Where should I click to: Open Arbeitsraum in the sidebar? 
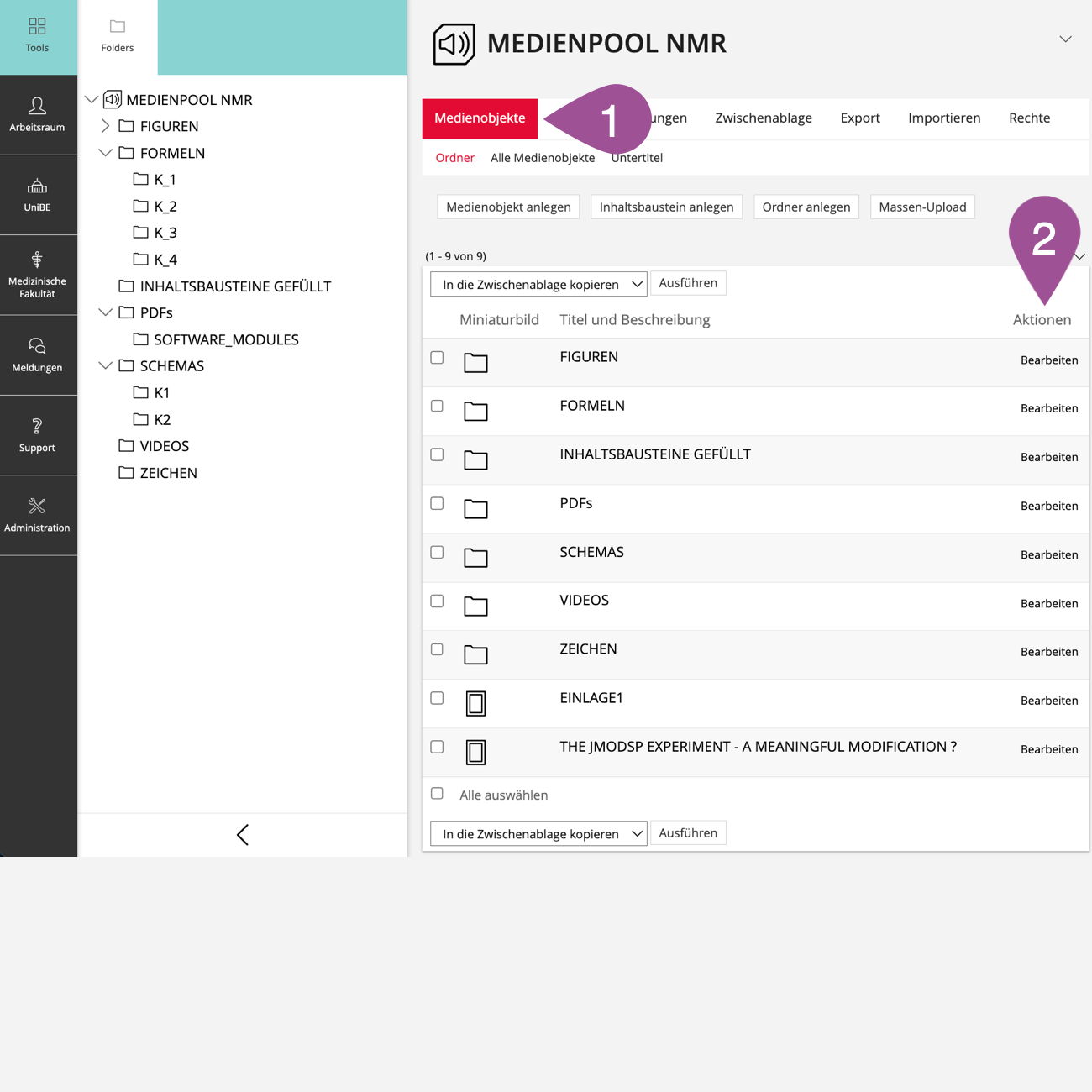coord(37,107)
